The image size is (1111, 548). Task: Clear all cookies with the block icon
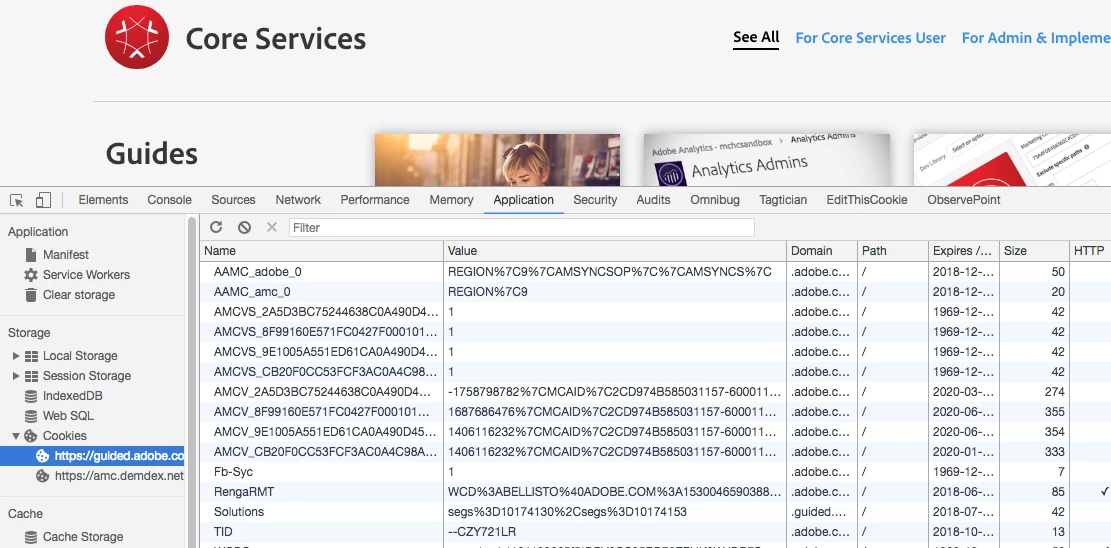[244, 227]
